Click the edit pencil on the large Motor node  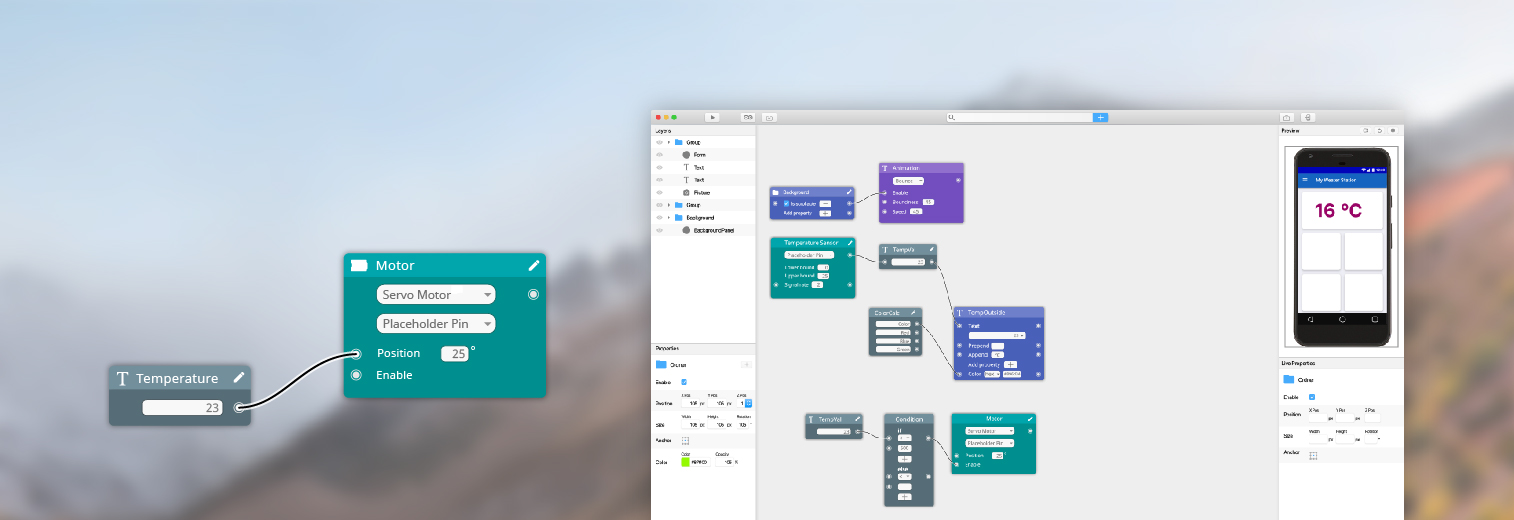point(534,265)
